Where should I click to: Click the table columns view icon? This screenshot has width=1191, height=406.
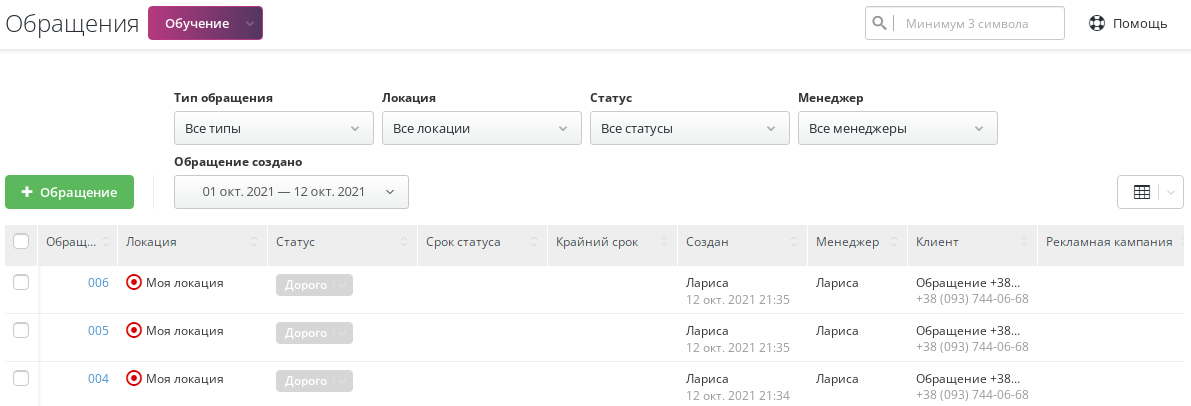click(x=1141, y=192)
